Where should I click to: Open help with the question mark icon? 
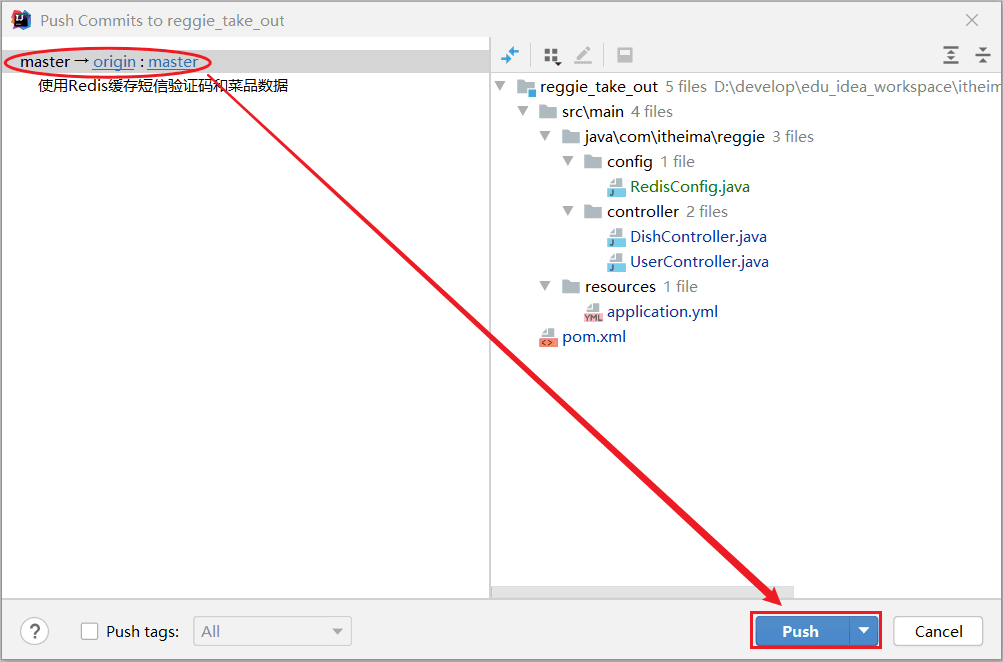pos(35,631)
